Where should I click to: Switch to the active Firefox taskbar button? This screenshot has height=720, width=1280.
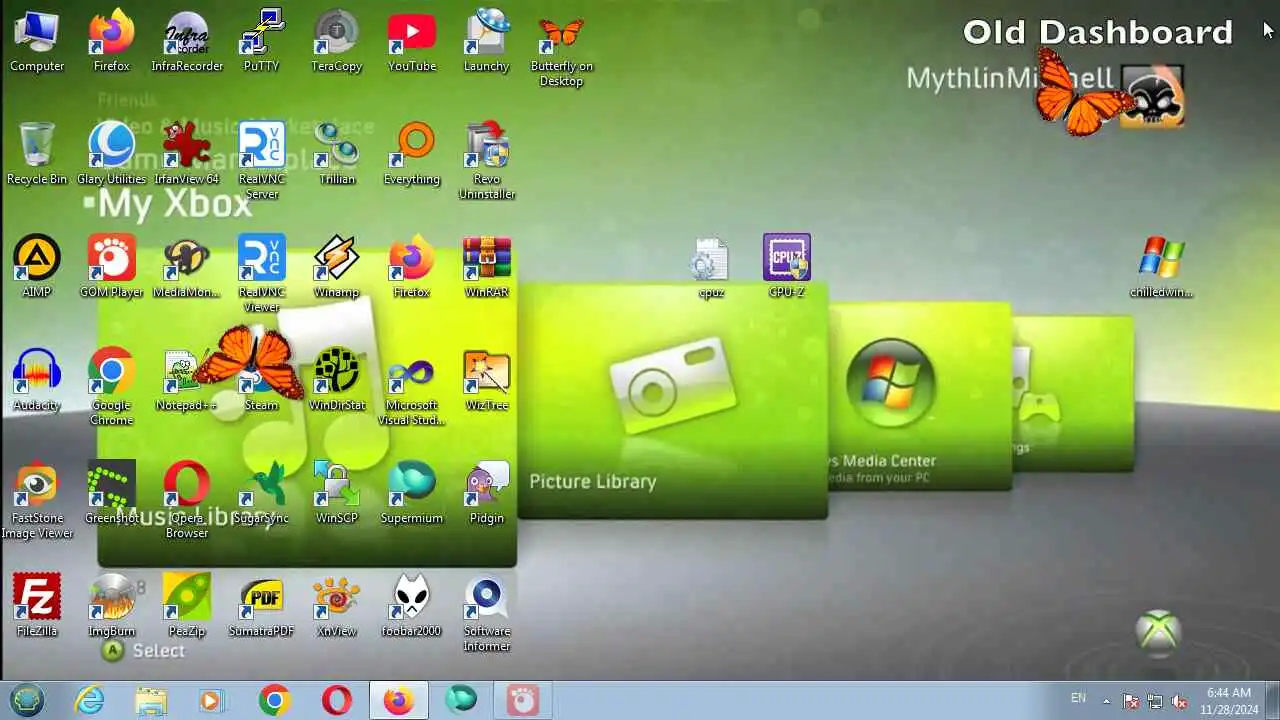[399, 700]
